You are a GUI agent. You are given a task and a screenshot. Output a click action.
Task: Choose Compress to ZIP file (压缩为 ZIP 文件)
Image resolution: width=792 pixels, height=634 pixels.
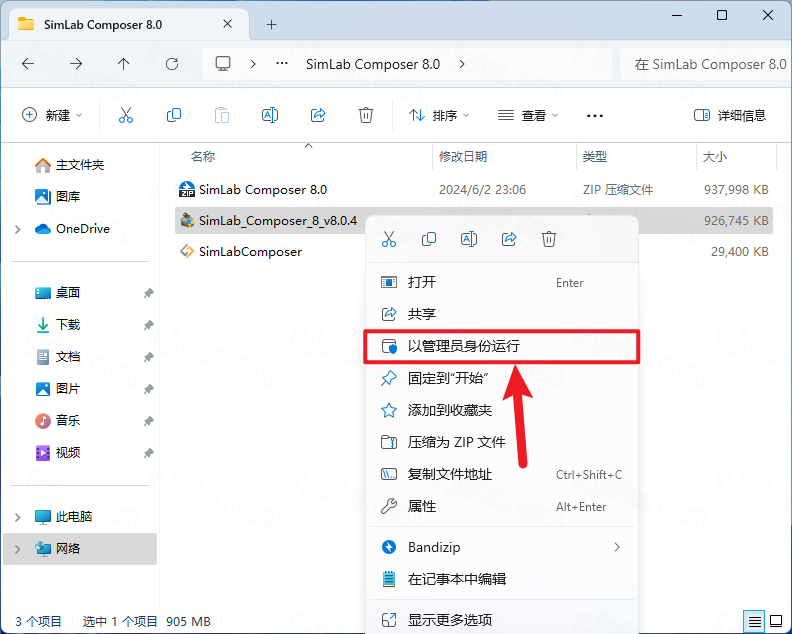(502, 442)
